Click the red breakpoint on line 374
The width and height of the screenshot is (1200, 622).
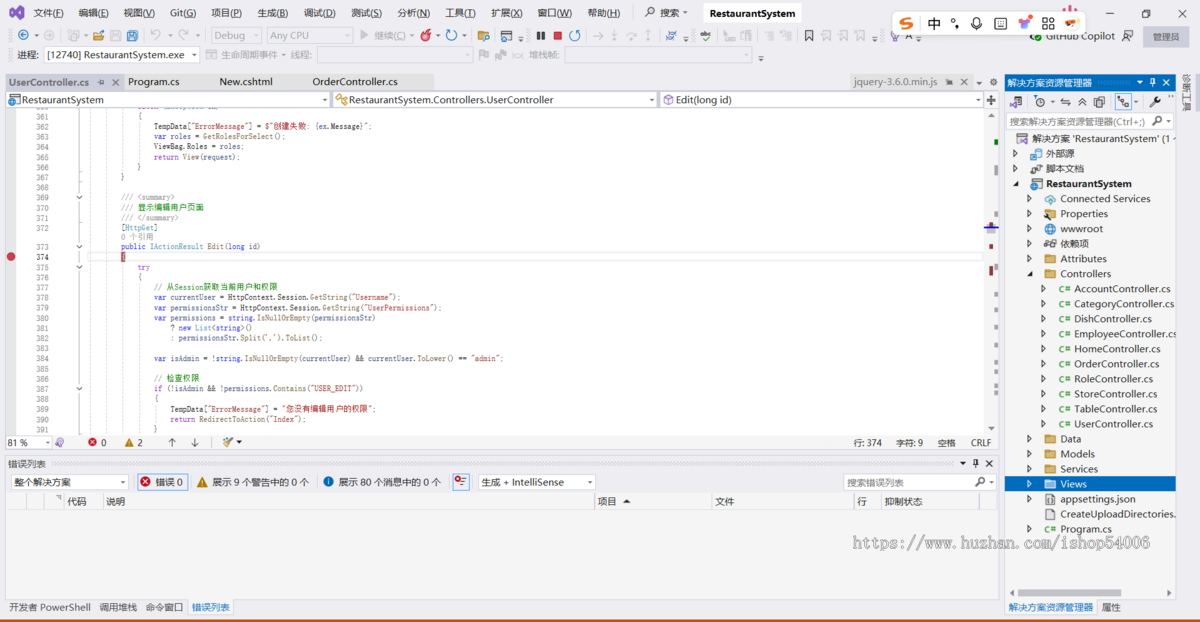coord(10,256)
